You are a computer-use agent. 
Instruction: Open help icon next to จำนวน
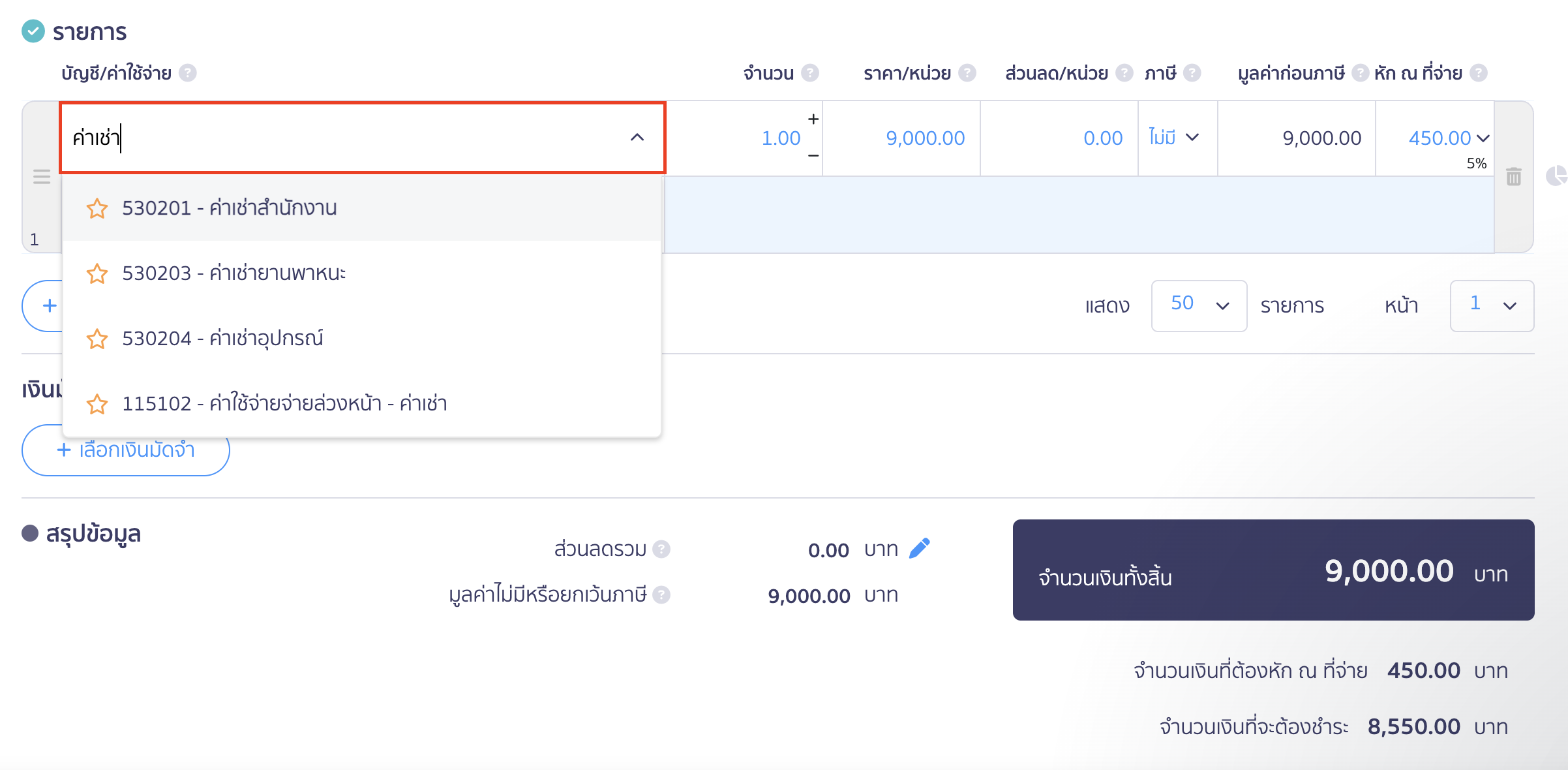810,72
